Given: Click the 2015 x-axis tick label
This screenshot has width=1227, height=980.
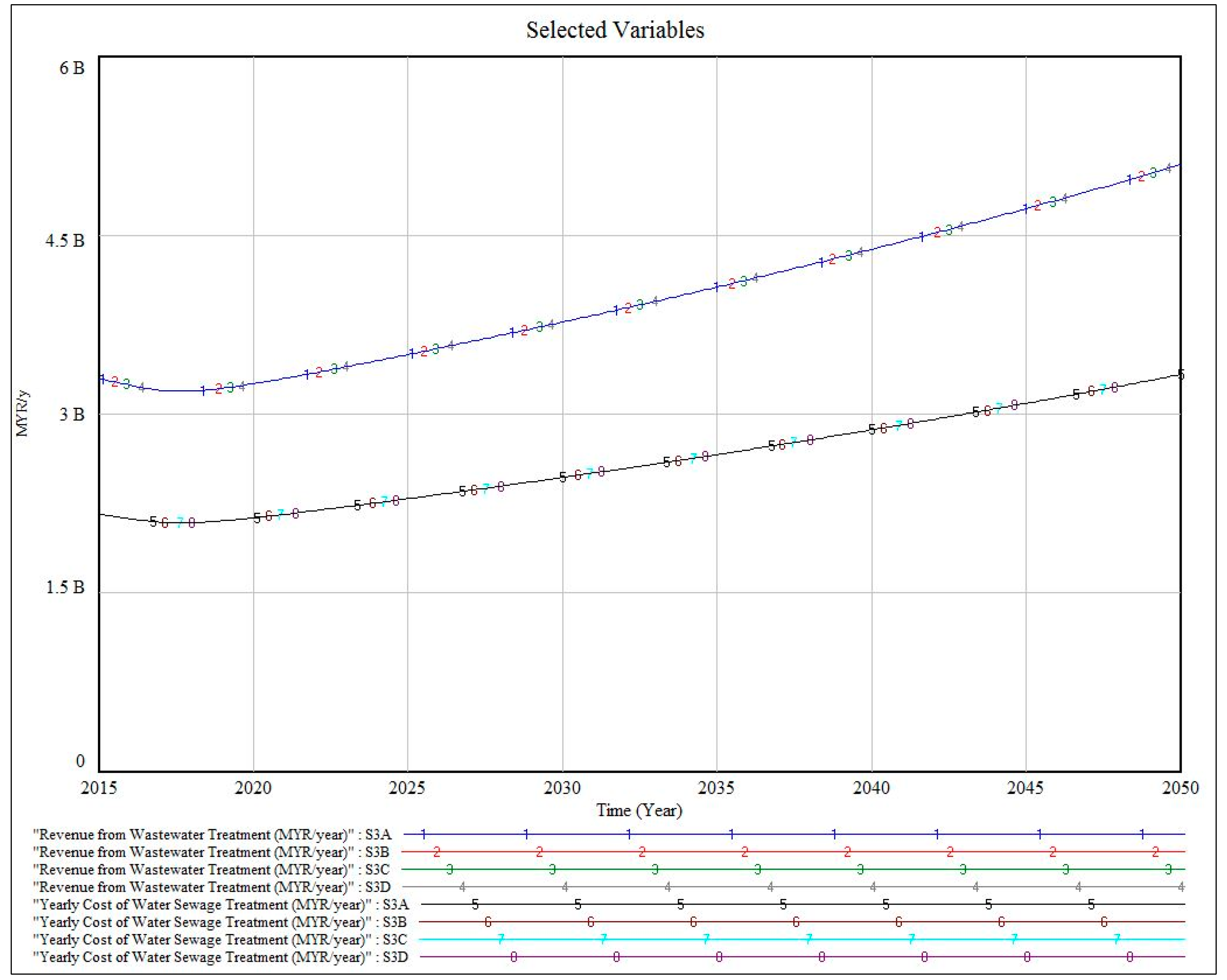Looking at the screenshot, I should 99,788.
